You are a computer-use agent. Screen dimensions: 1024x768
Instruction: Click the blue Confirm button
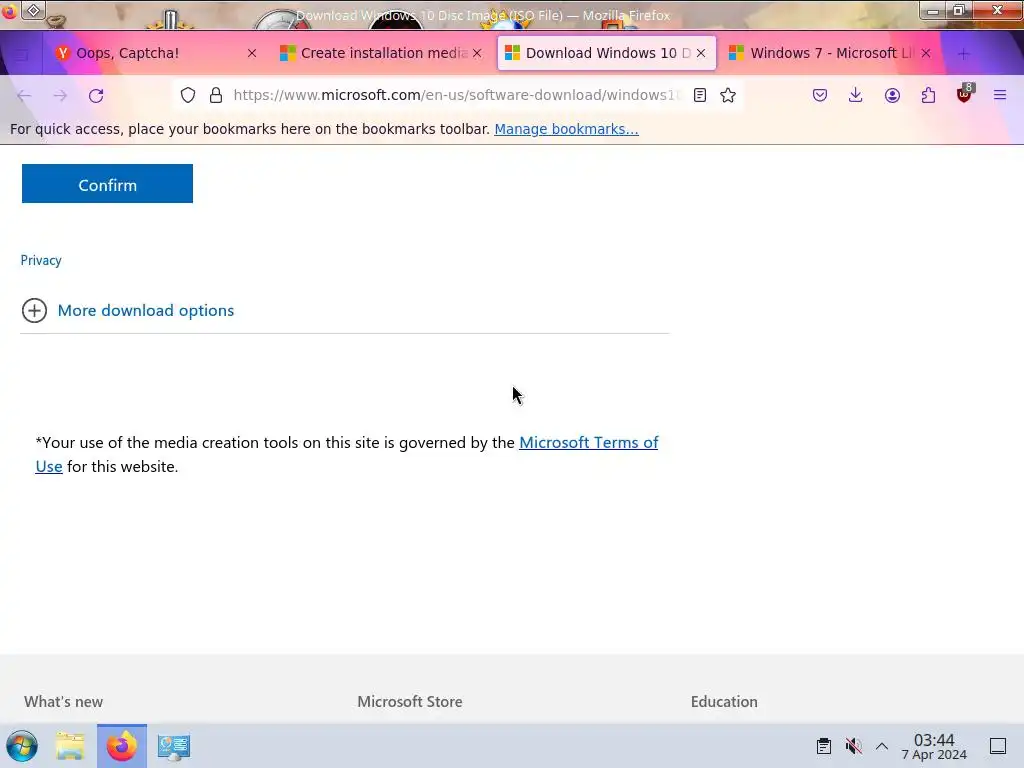[x=107, y=184]
